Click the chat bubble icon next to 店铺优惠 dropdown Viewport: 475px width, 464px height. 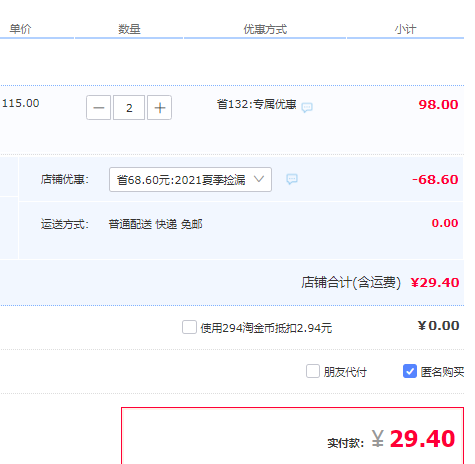pos(292,179)
